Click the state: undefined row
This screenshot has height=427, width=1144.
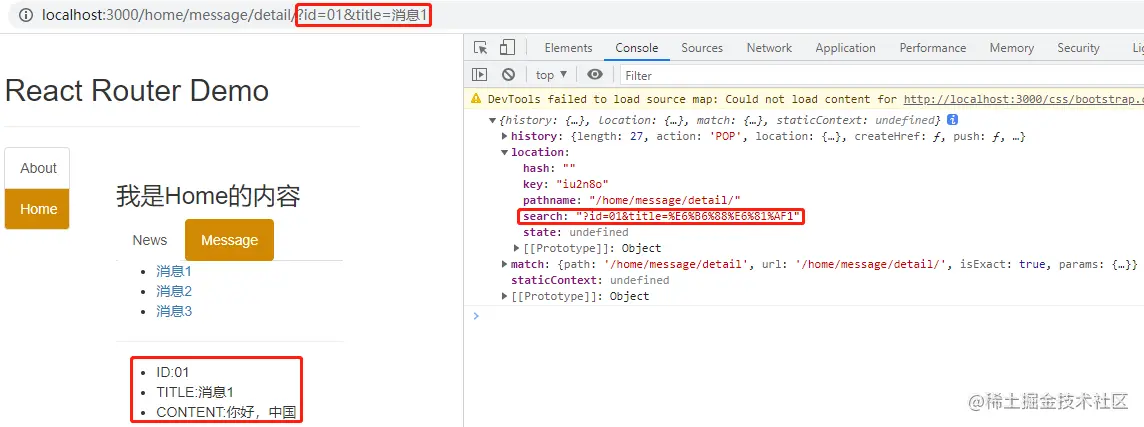tap(575, 232)
